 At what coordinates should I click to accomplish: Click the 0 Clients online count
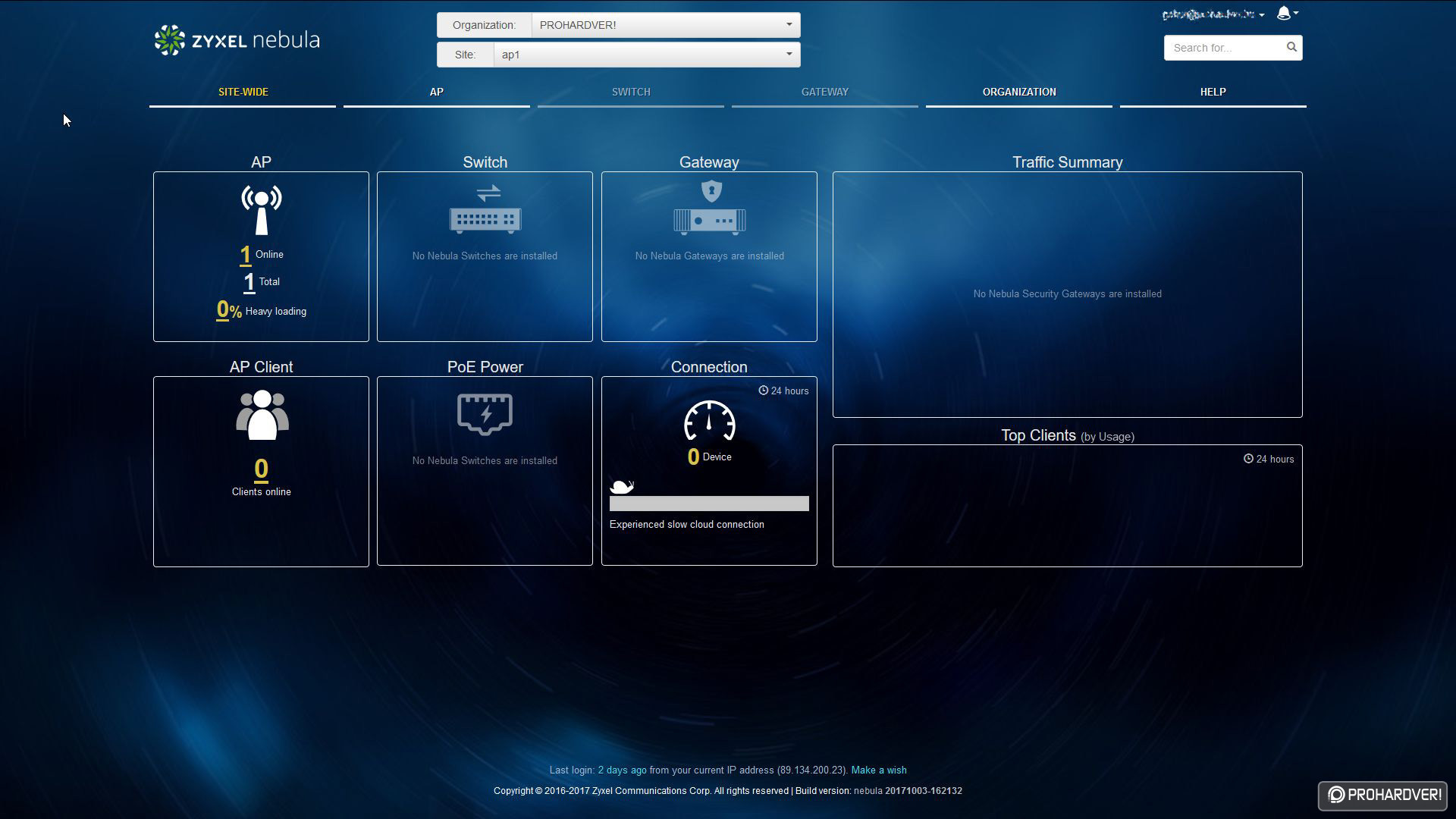pos(261,469)
